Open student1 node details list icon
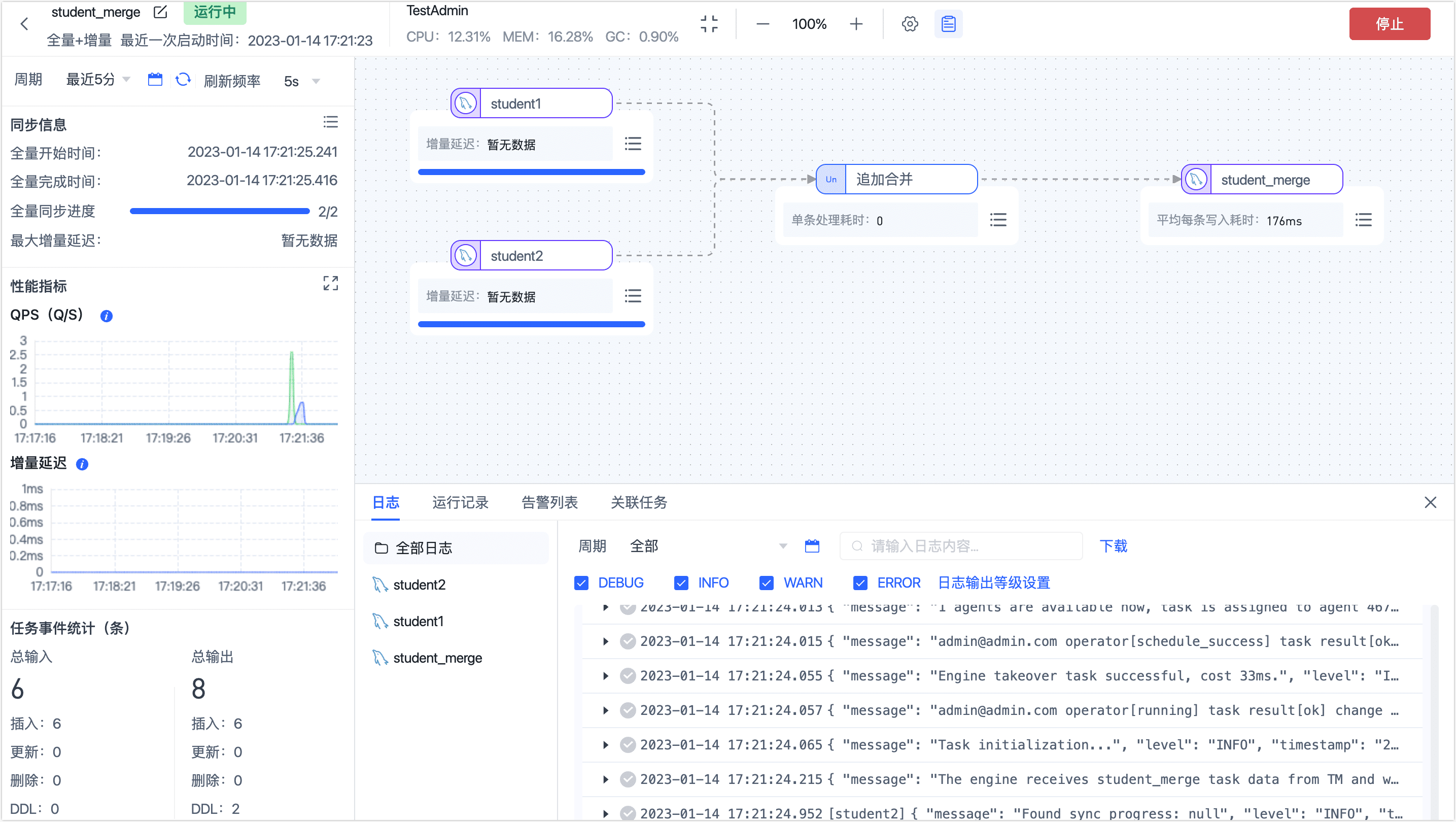1456x822 pixels. pos(633,144)
